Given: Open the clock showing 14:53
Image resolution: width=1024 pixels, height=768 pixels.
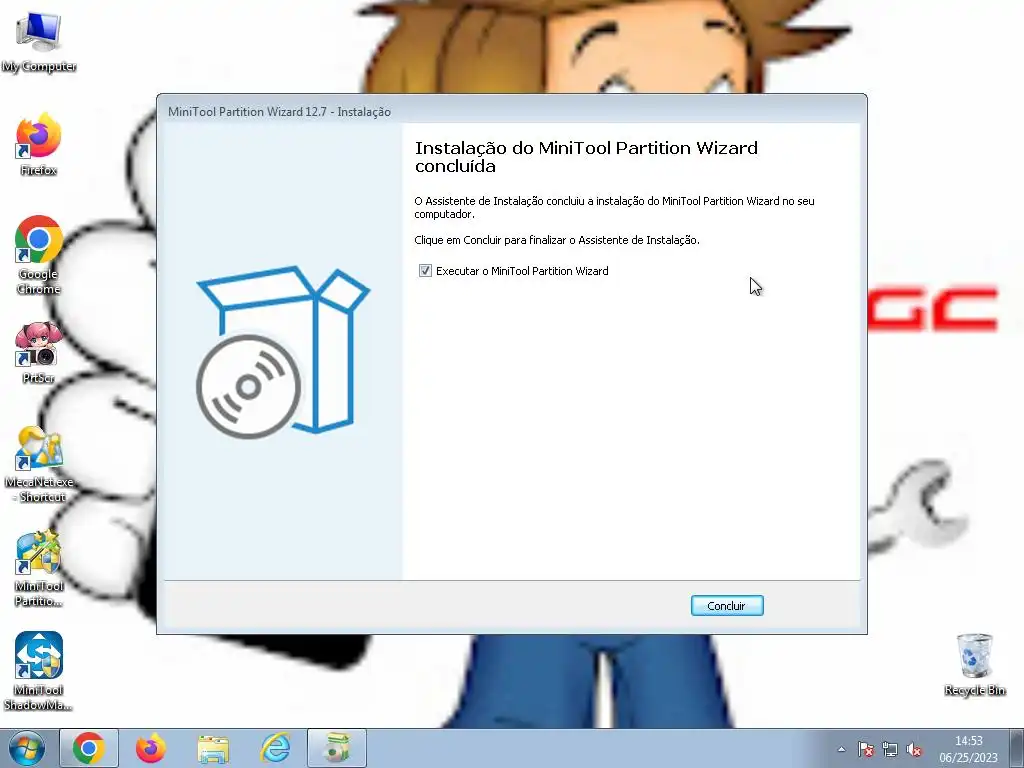Looking at the screenshot, I should (x=968, y=749).
